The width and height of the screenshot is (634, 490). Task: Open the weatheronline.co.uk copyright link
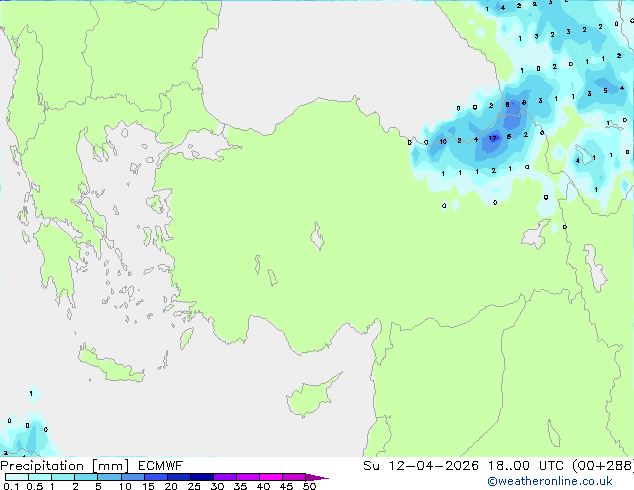click(550, 481)
